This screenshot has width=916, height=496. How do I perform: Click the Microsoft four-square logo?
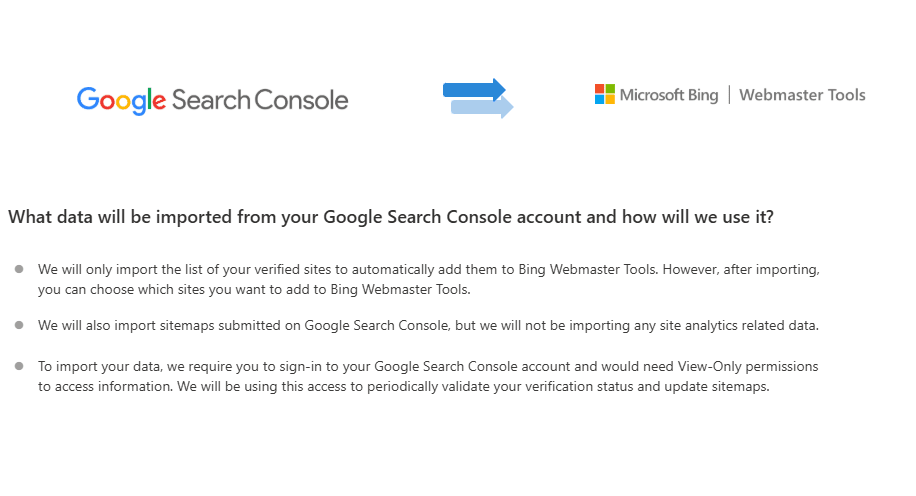(605, 94)
